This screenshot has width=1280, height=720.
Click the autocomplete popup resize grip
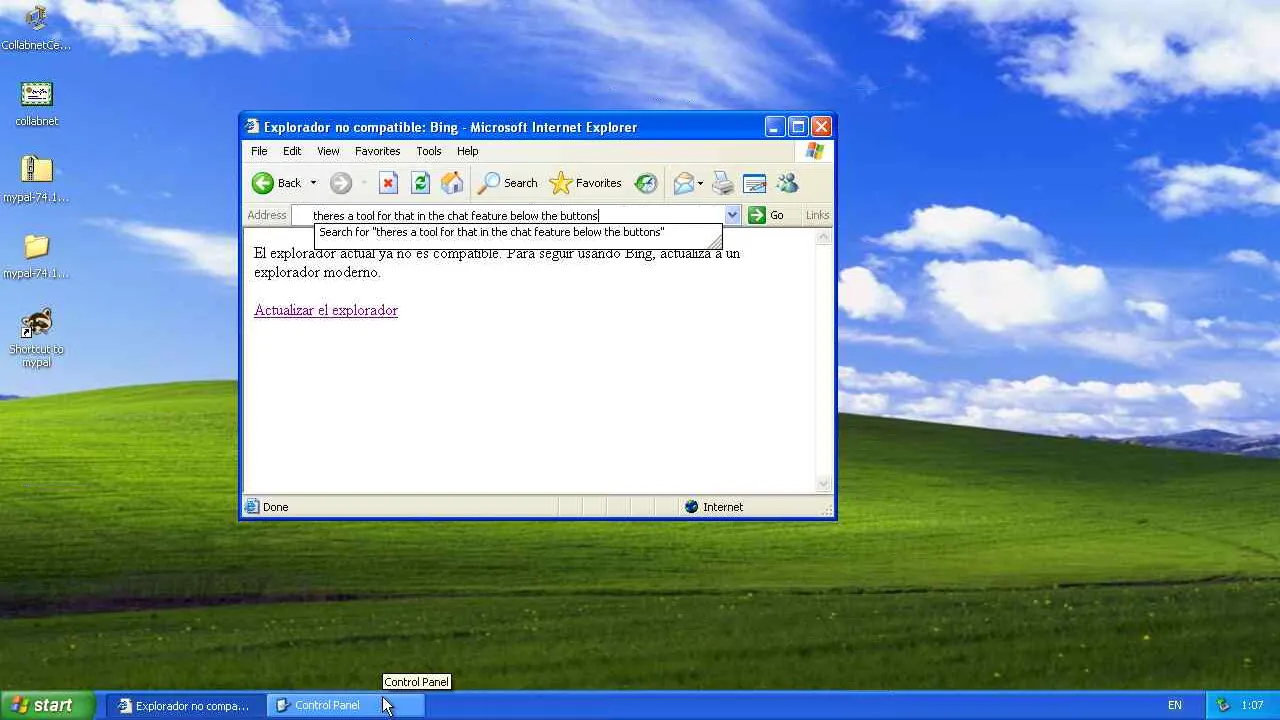pyautogui.click(x=715, y=241)
